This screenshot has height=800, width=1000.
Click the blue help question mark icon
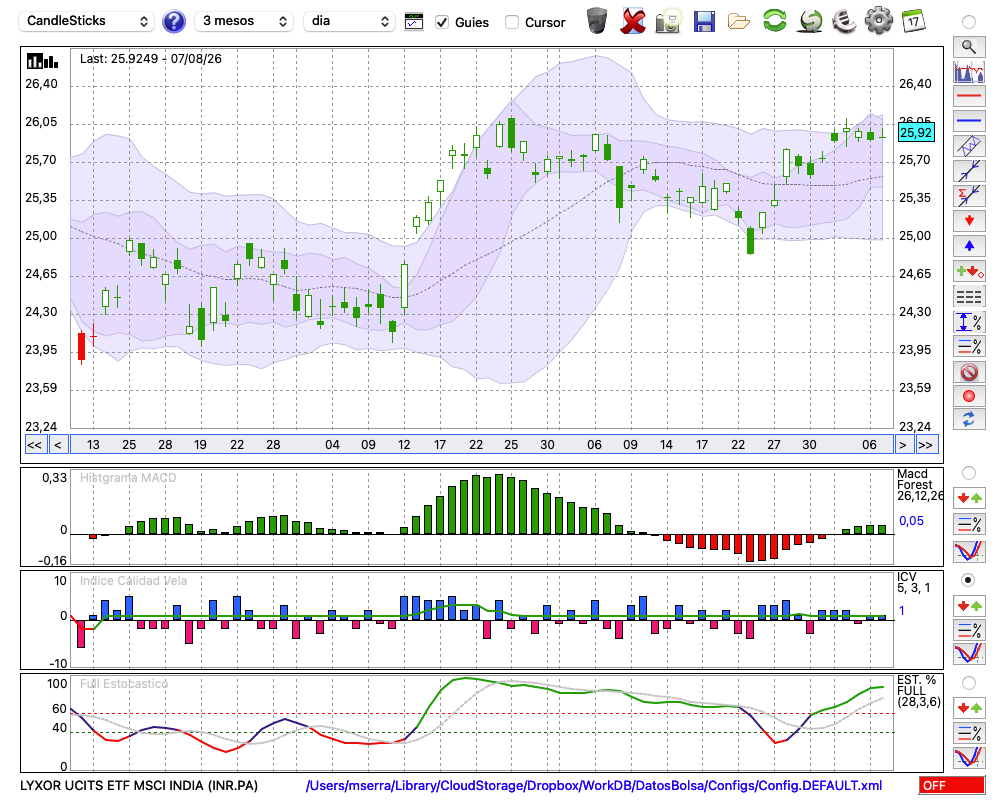click(x=173, y=21)
